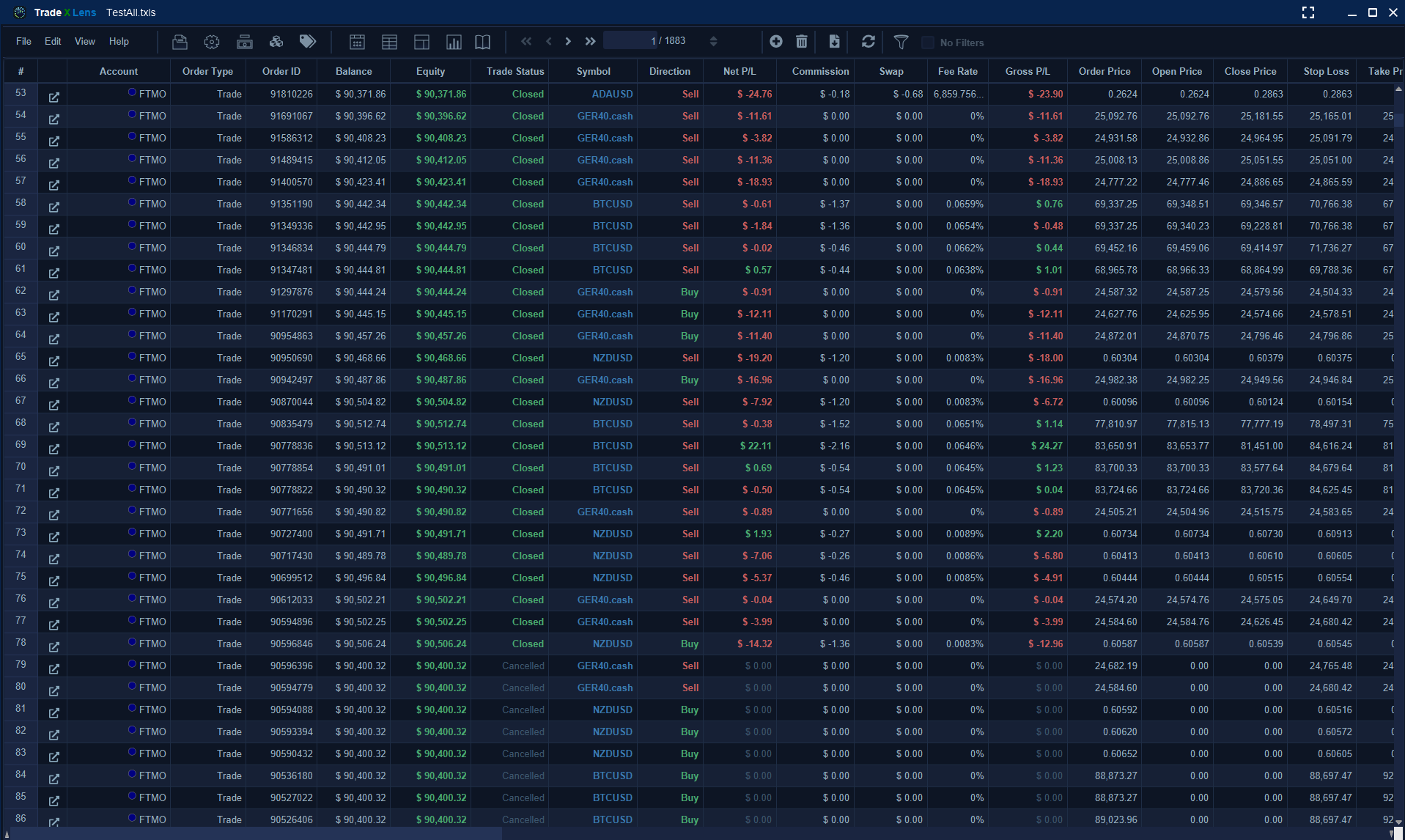Open the filter funnel icon
1405x840 pixels.
coord(901,42)
